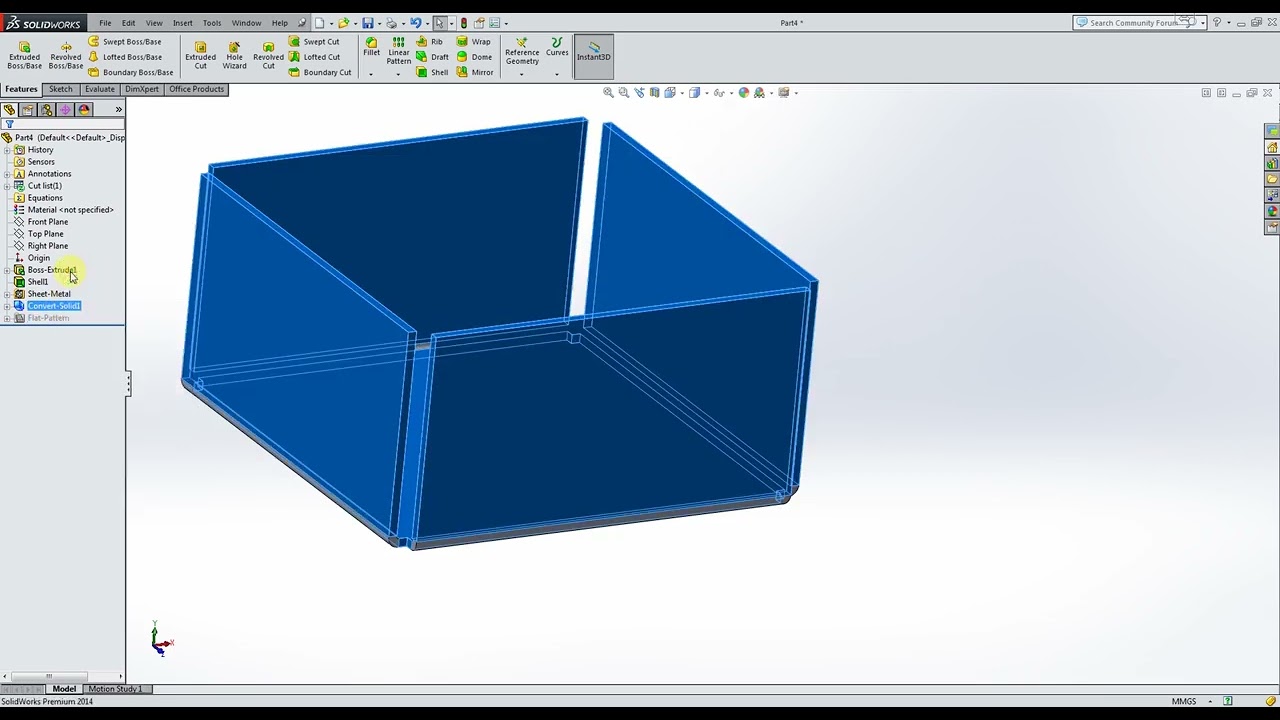
Task: Apply the Draft feature
Action: click(x=432, y=57)
